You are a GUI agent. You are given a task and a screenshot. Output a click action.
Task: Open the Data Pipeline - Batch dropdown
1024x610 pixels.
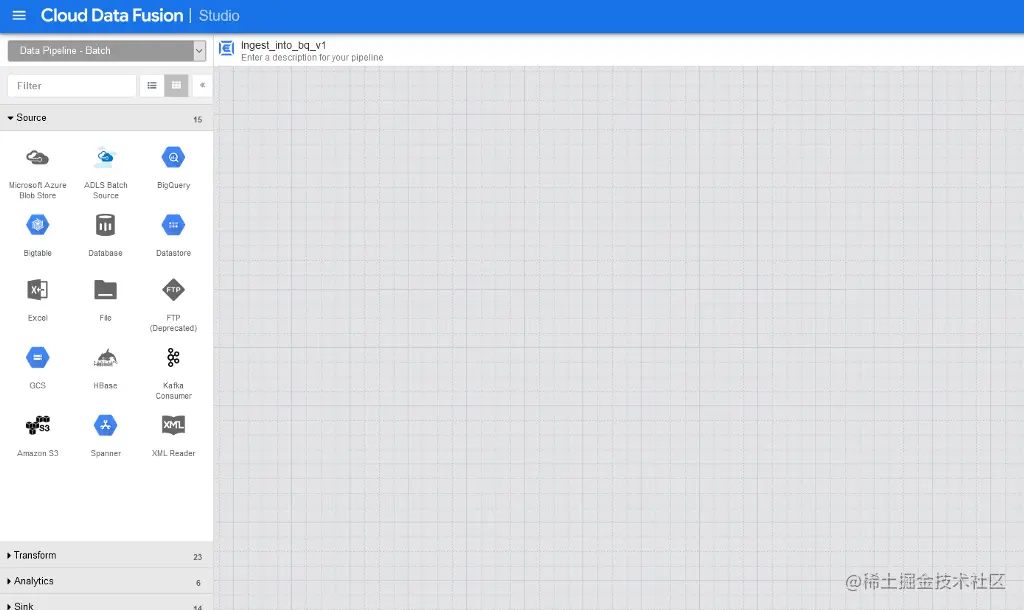pyautogui.click(x=106, y=50)
